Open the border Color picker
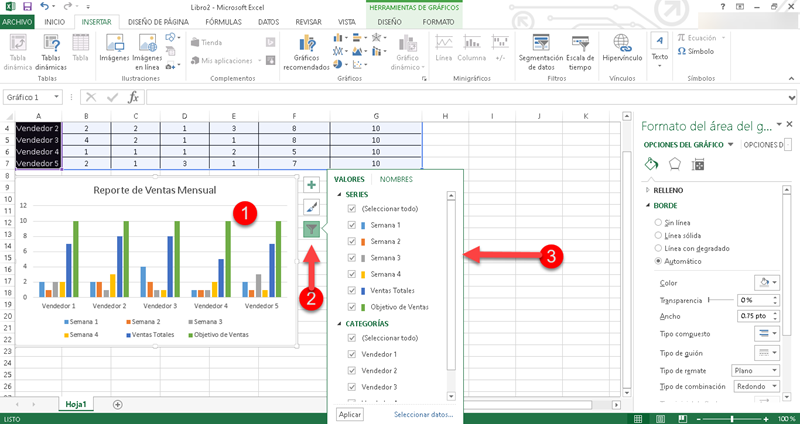Image resolution: width=800 pixels, height=425 pixels. pyautogui.click(x=767, y=282)
